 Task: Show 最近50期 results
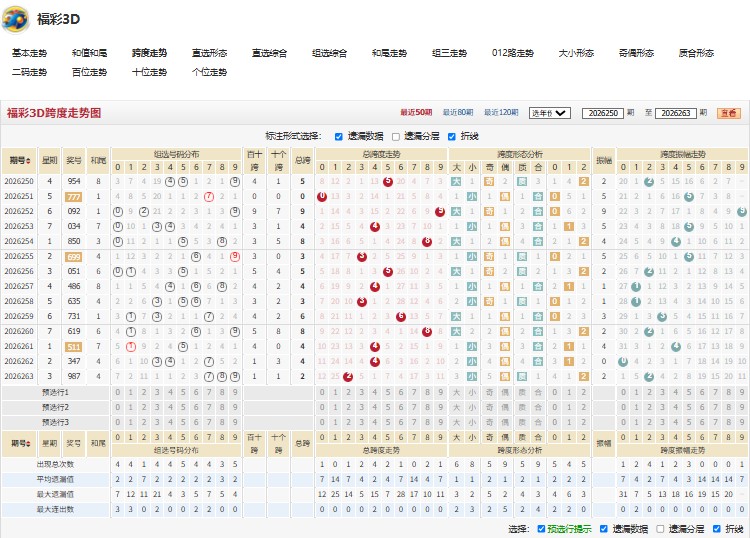pyautogui.click(x=416, y=112)
